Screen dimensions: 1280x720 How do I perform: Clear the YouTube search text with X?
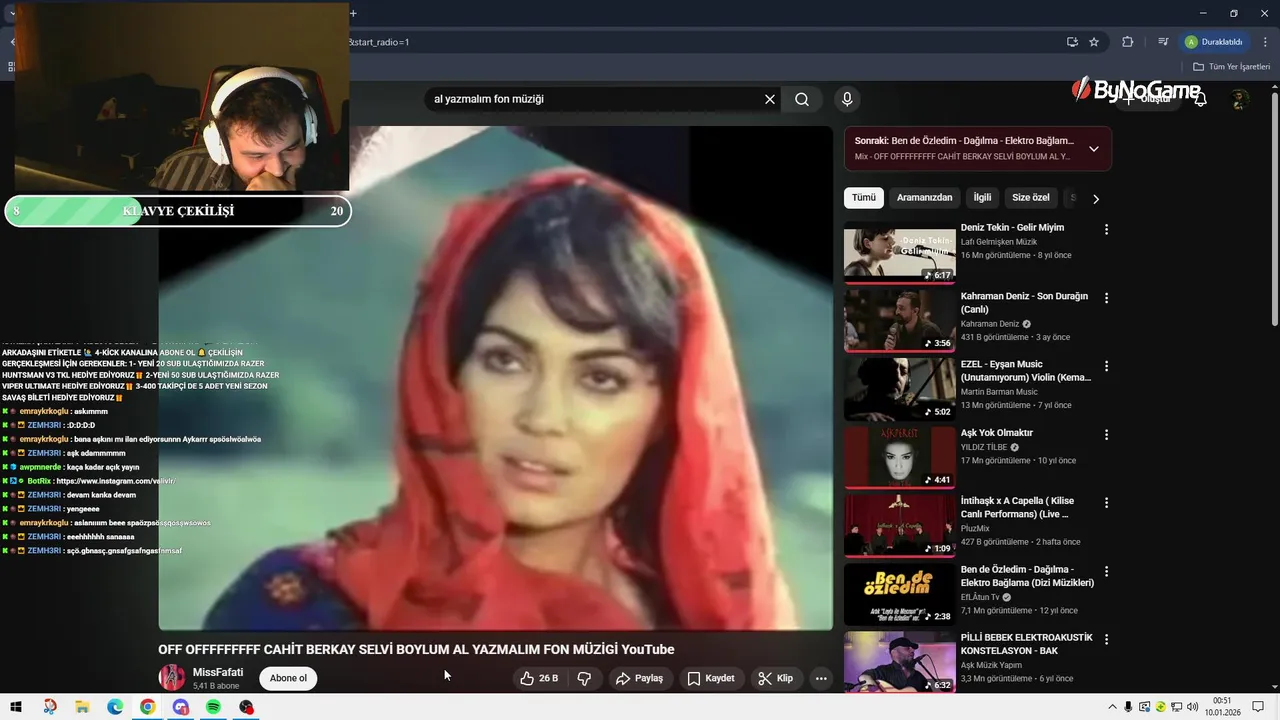[770, 99]
